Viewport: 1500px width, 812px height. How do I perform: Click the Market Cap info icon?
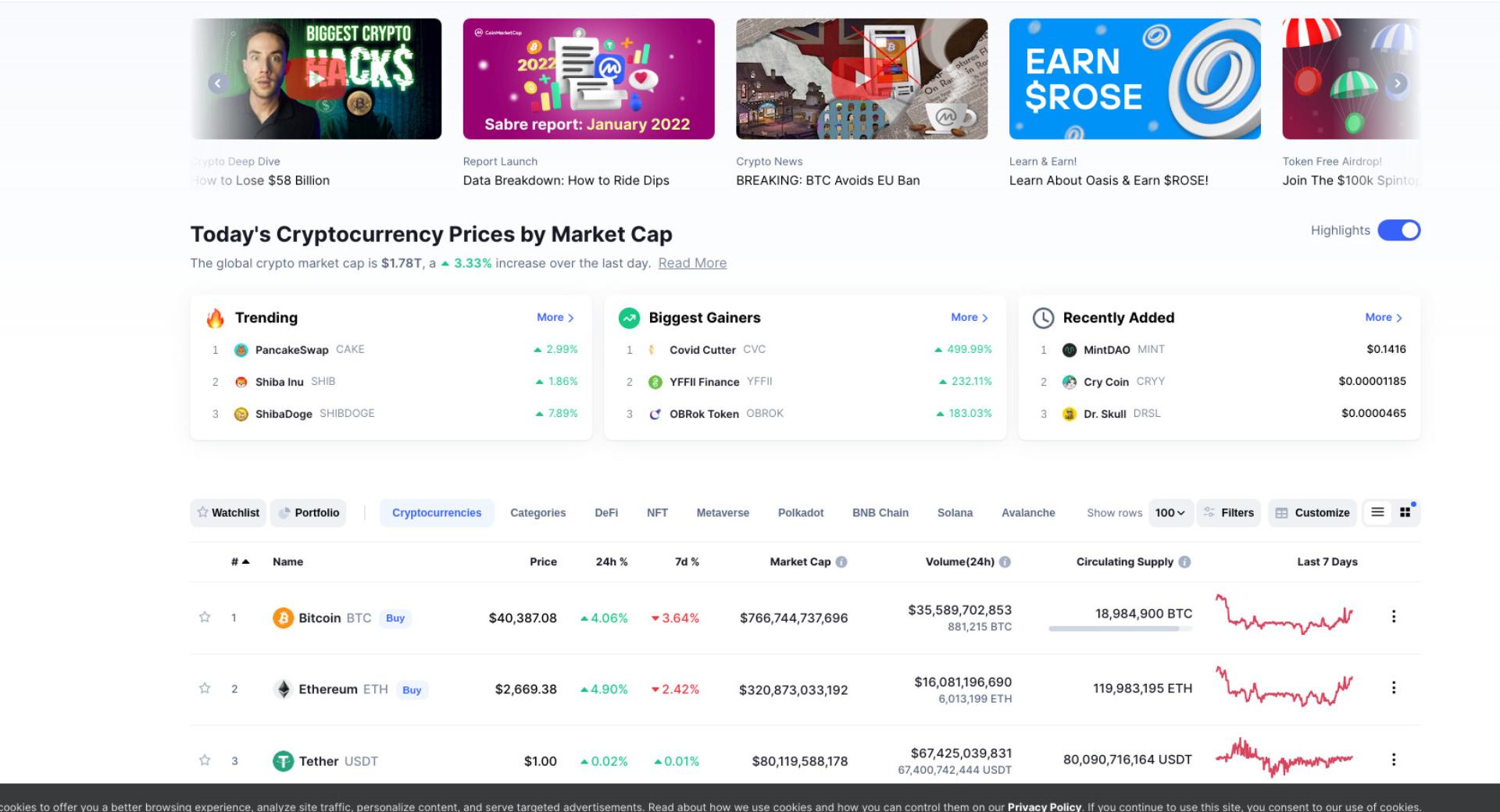tap(841, 562)
